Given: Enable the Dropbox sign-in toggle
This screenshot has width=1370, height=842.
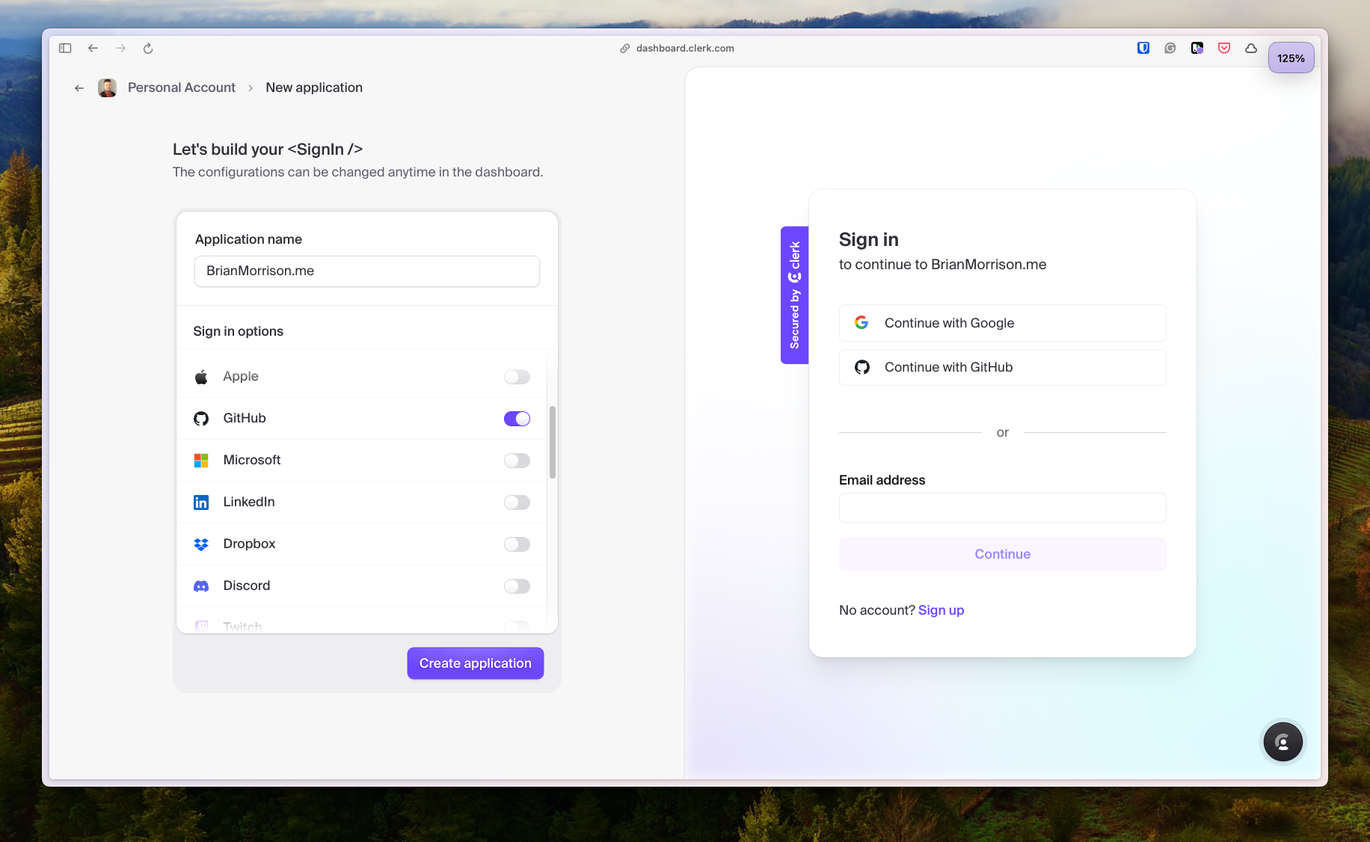Looking at the screenshot, I should tap(517, 545).
